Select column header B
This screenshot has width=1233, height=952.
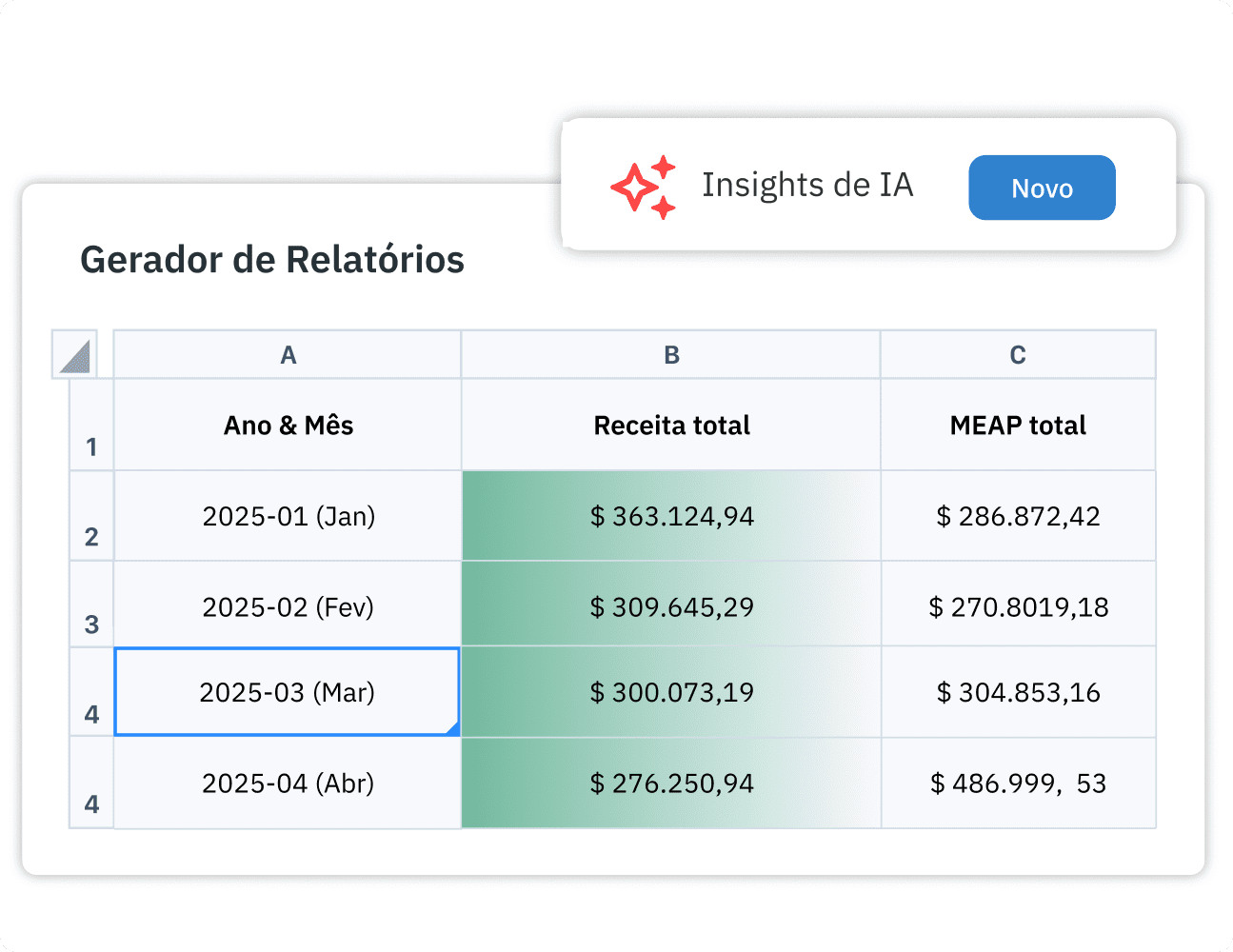670,354
